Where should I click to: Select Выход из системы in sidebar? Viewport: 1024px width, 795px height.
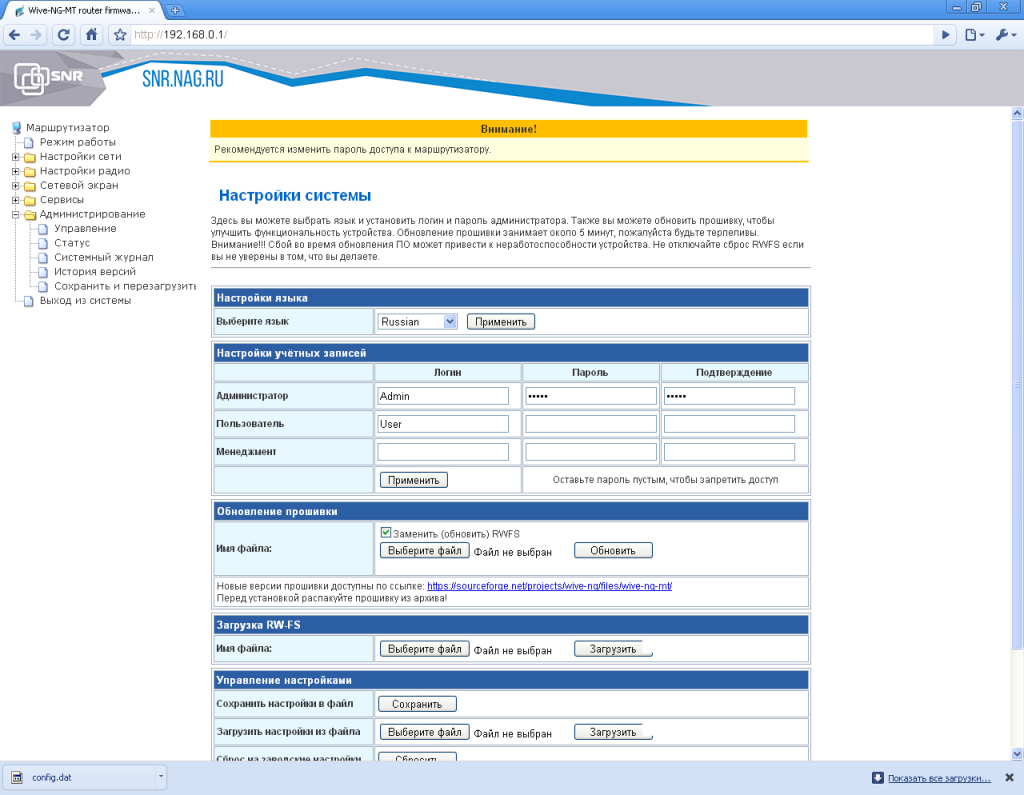pos(85,300)
